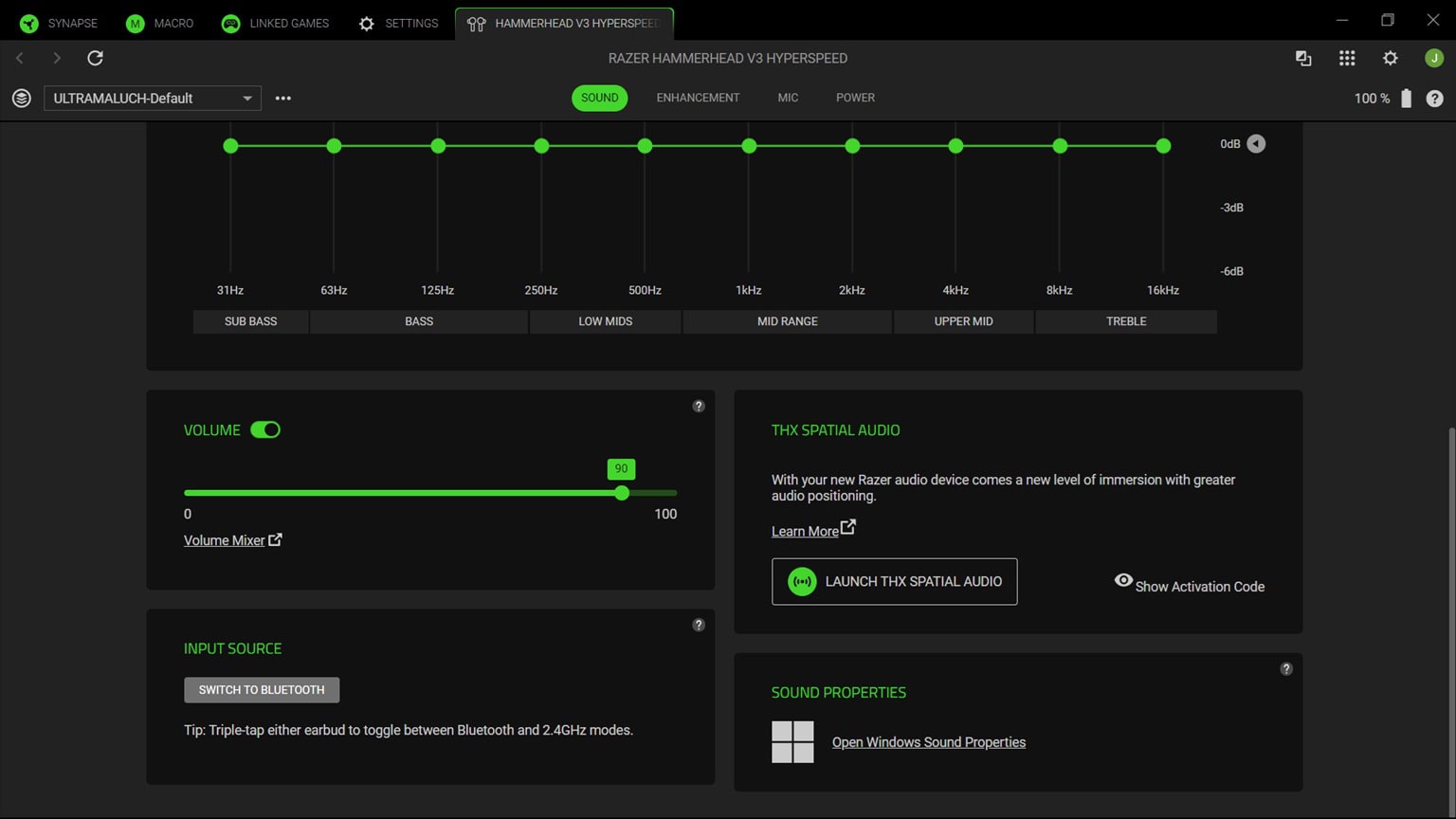1456x819 pixels.
Task: Show the activation code via eye icon
Action: [1123, 581]
